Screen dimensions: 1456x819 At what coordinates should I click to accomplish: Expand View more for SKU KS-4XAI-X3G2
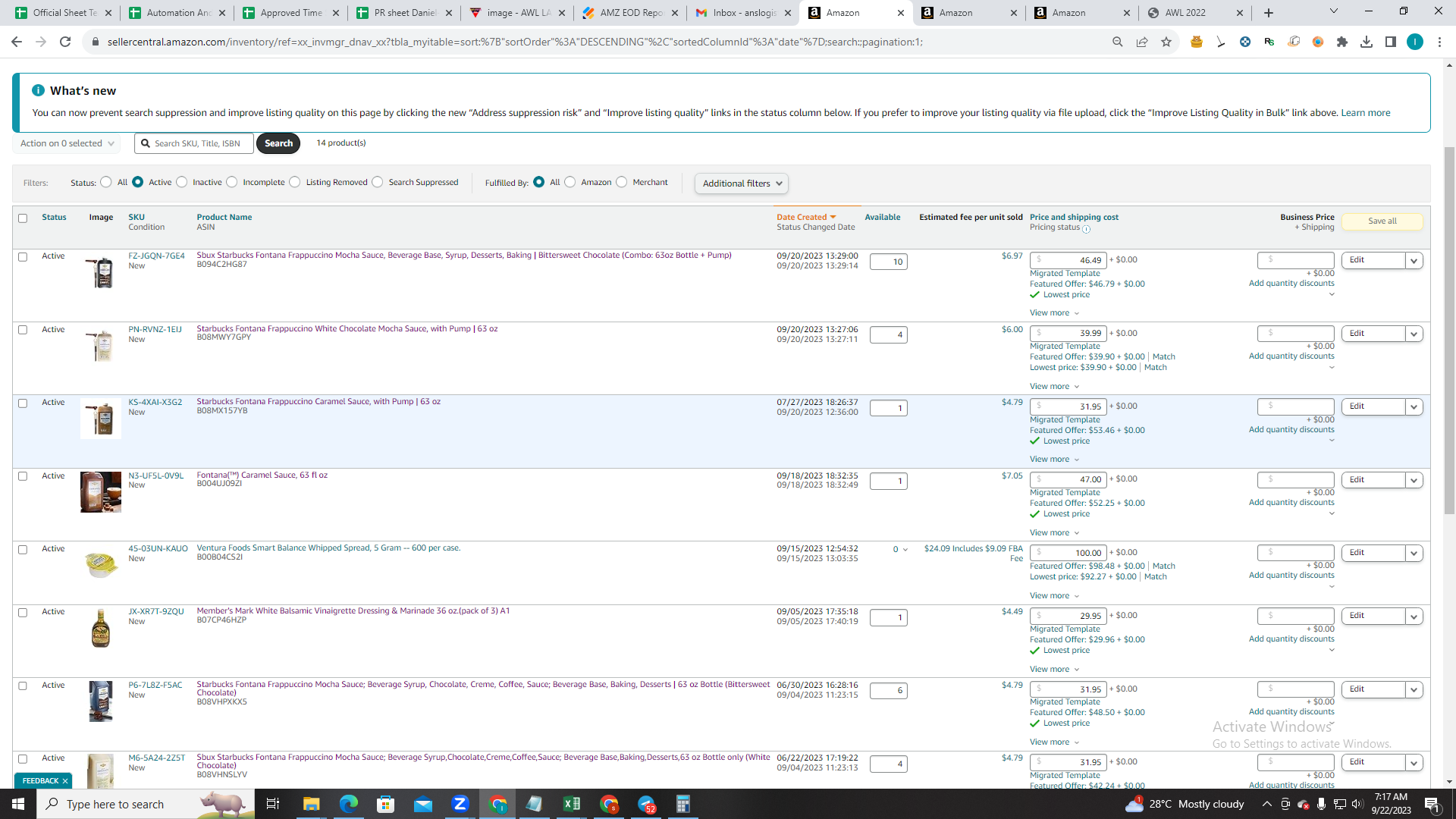[1054, 460]
